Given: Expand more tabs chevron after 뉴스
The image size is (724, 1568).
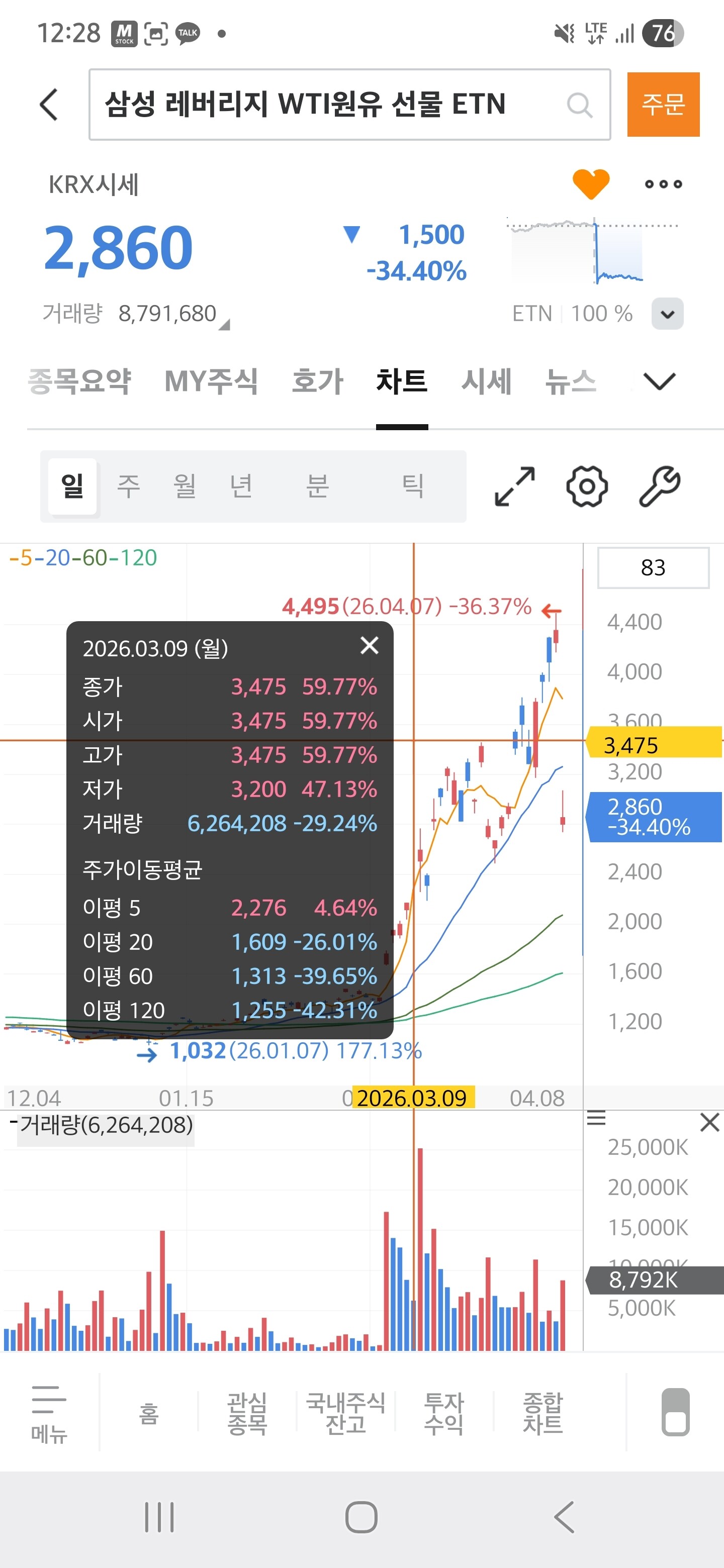Looking at the screenshot, I should (659, 381).
